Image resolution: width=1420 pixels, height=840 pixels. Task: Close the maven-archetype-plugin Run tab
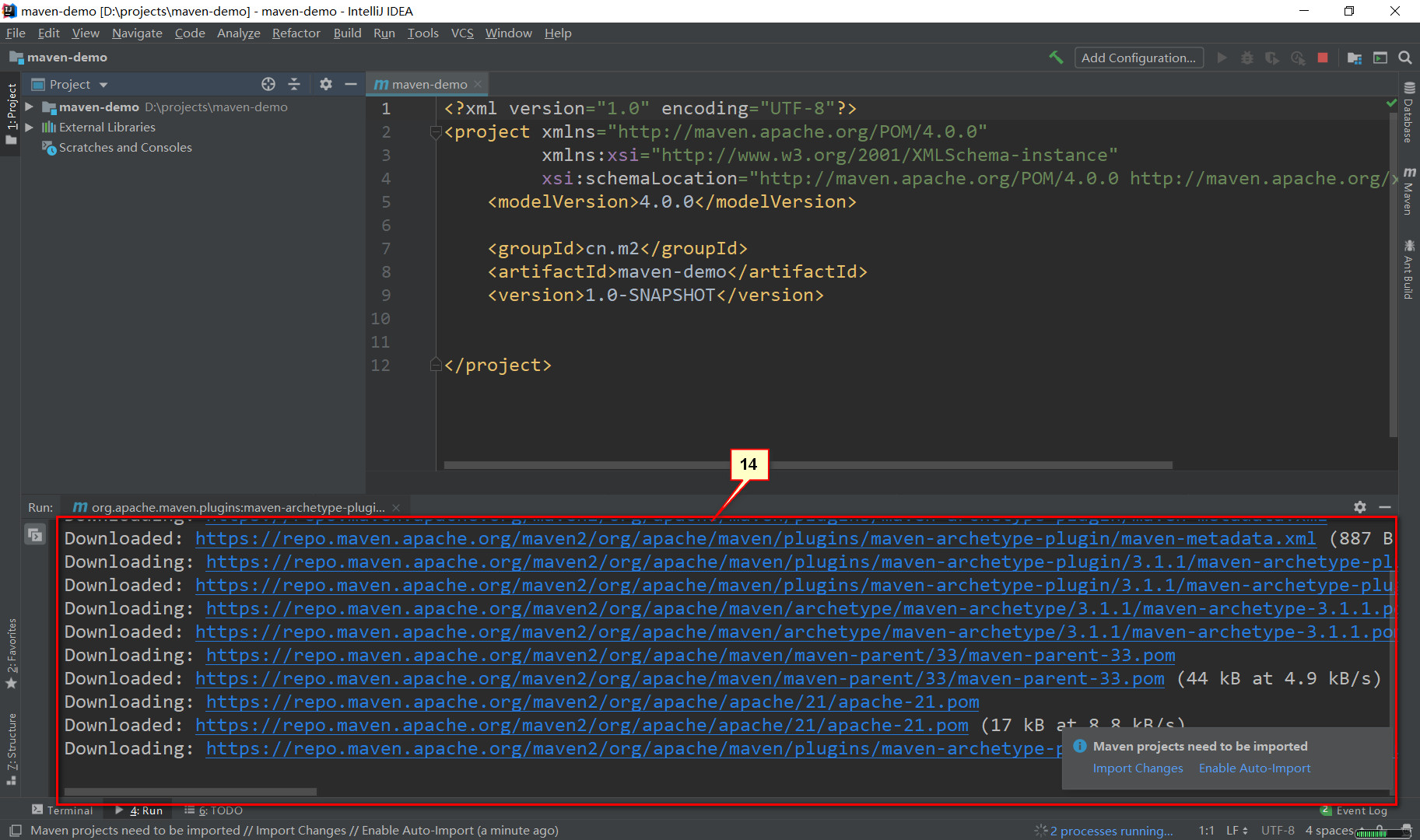coord(396,508)
